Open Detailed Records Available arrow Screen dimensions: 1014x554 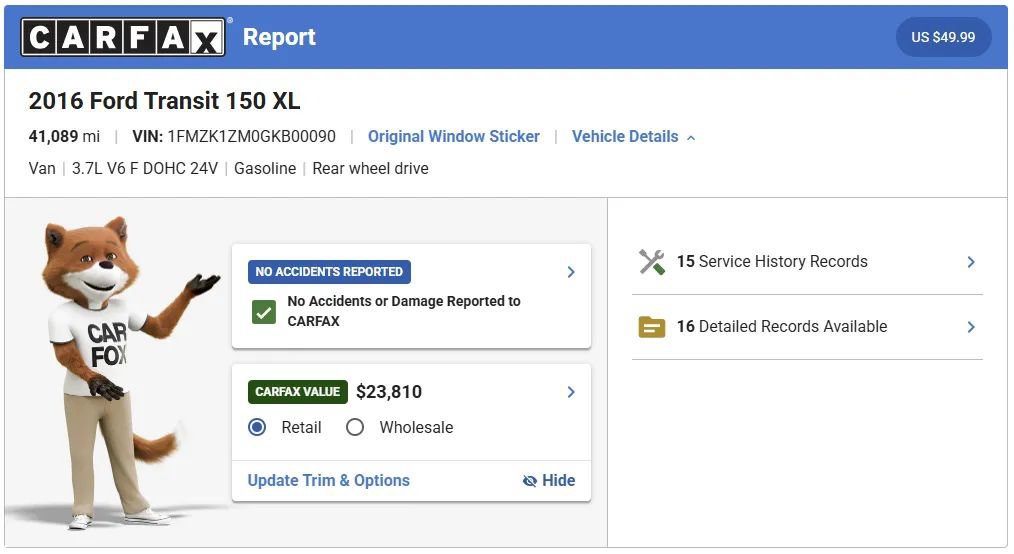pos(971,327)
